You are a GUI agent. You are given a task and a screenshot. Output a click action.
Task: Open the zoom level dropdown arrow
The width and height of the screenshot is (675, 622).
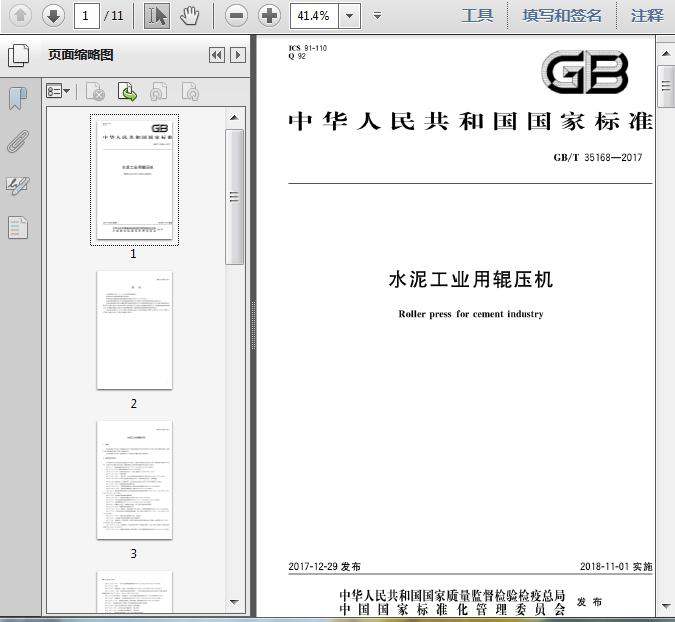(x=348, y=15)
